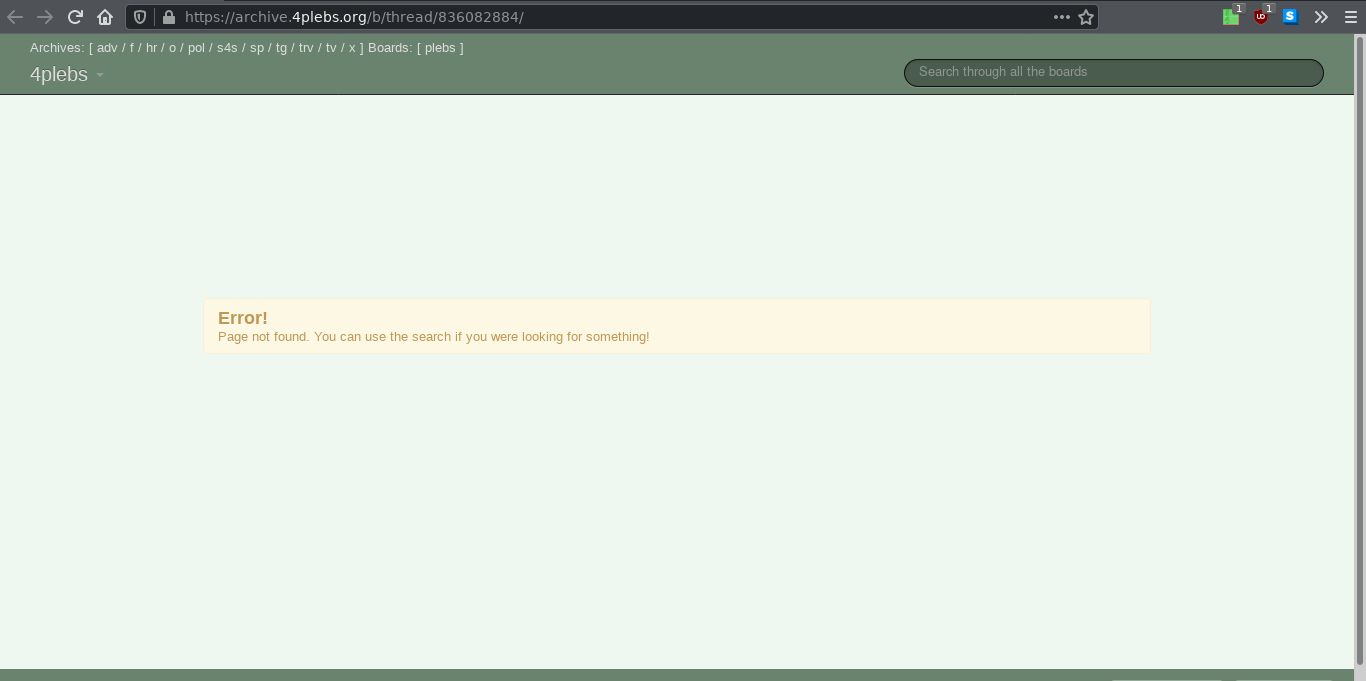Open the hr archive link
Image resolution: width=1366 pixels, height=681 pixels.
tap(151, 48)
